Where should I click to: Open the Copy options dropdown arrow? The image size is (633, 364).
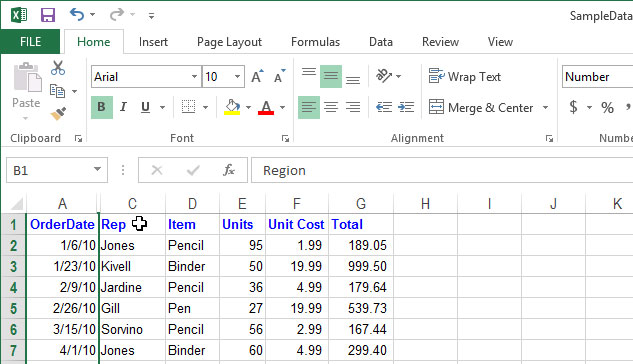(74, 92)
